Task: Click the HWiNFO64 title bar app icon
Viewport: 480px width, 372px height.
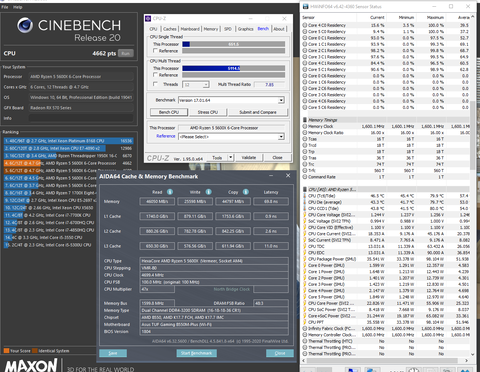Action: pyautogui.click(x=305, y=7)
